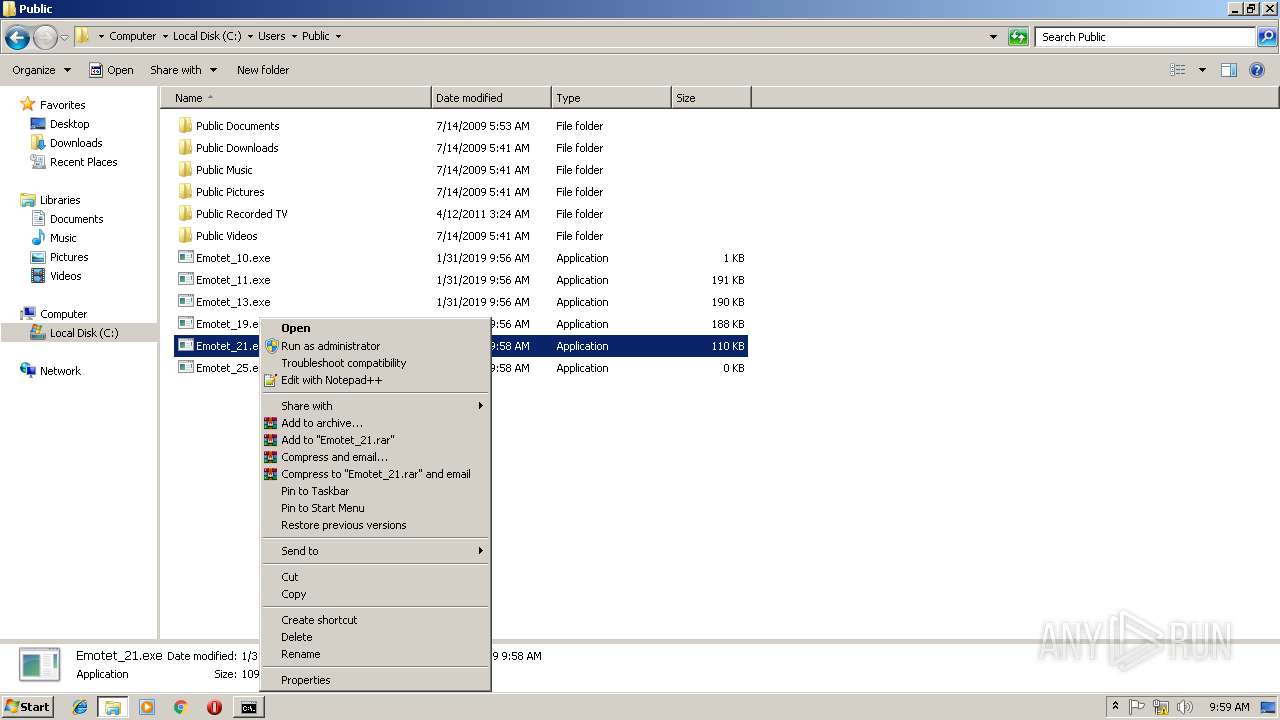Screen dimensions: 1280x720
Task: Expand the arrow after Computer in breadcrumb
Action: 164,36
